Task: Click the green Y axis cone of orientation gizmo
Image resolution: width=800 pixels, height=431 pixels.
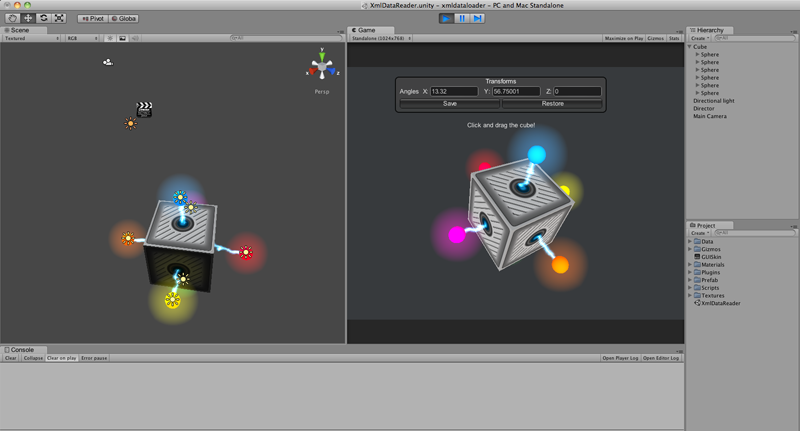Action: click(322, 55)
